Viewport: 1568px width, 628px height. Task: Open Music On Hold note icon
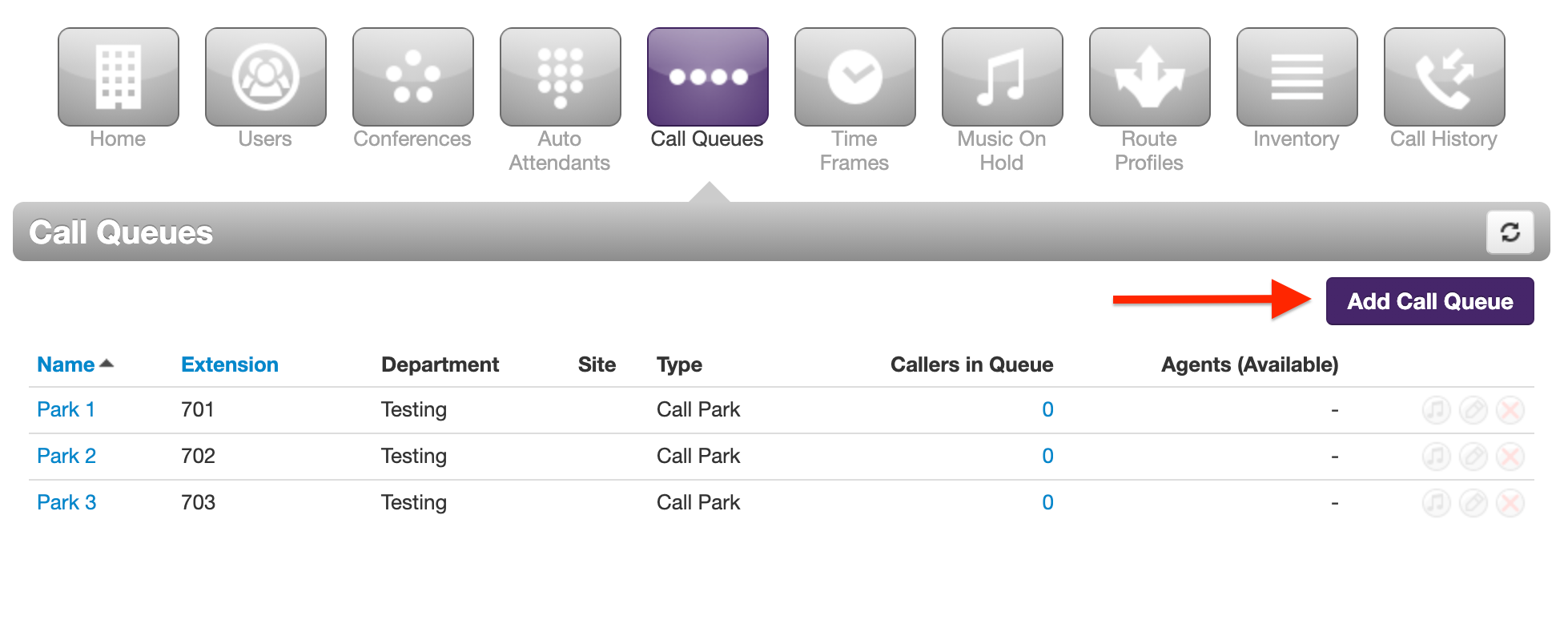(x=1003, y=77)
